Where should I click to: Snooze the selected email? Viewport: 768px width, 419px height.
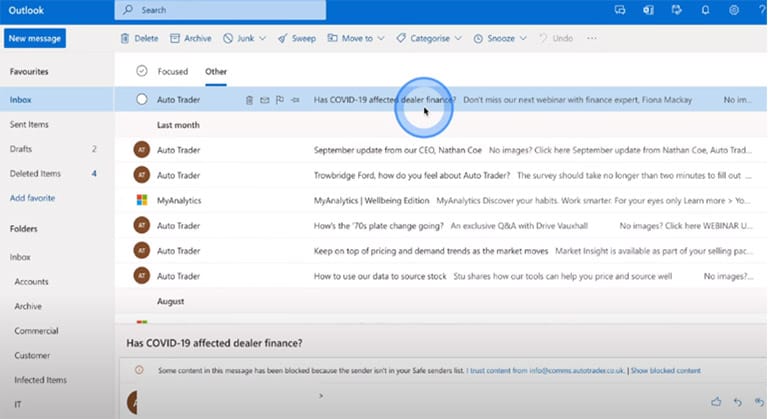[494, 38]
